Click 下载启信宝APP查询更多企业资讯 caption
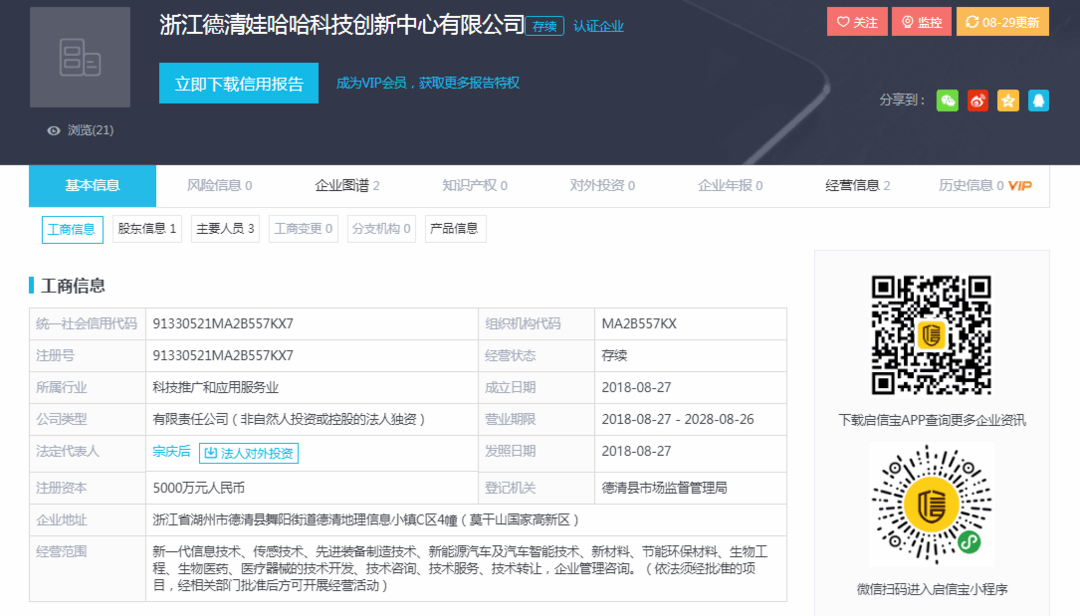Image resolution: width=1080 pixels, height=616 pixels. point(932,420)
